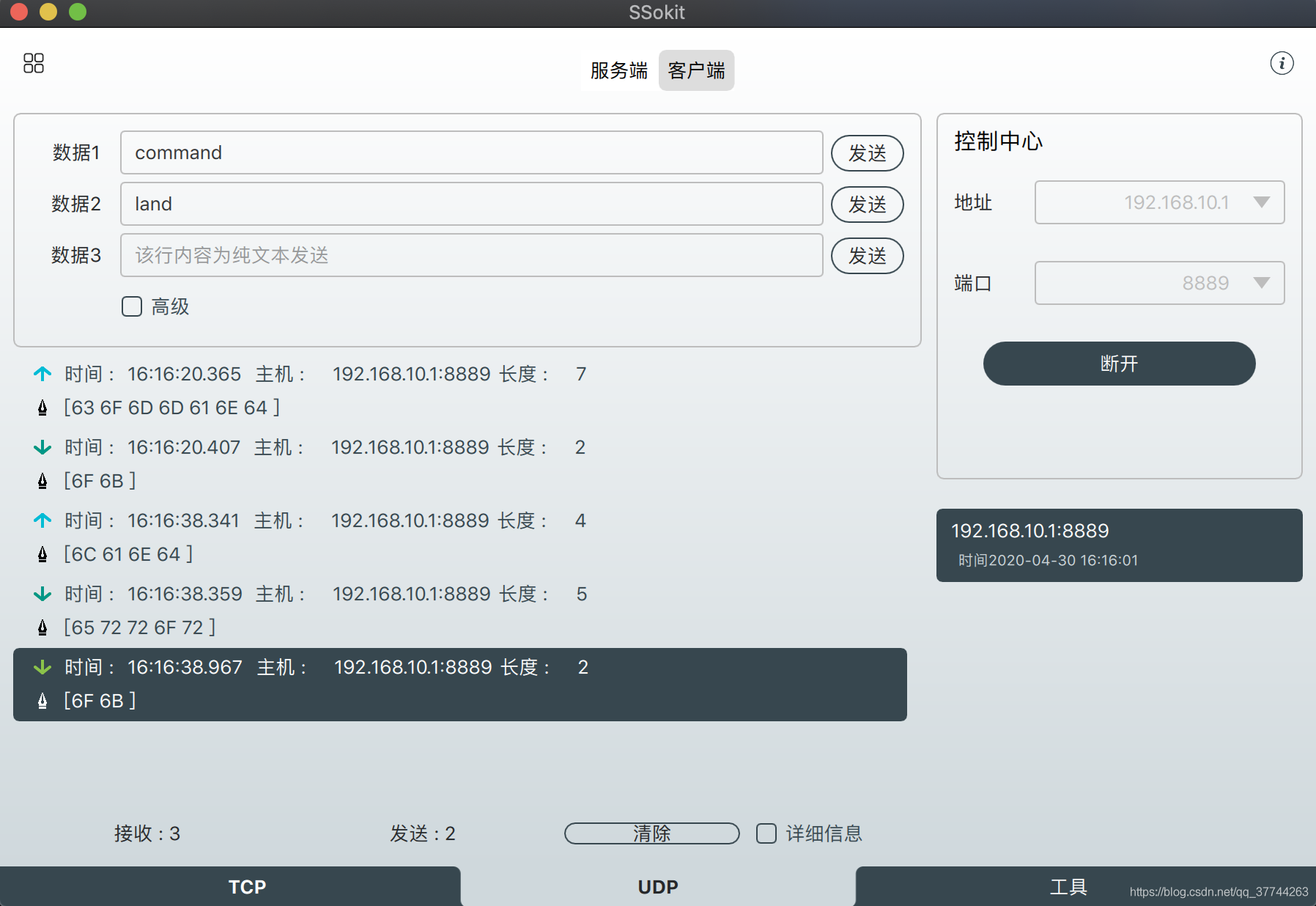This screenshot has height=906, width=1316.
Task: Click the 断开 disconnect button
Action: (x=1119, y=364)
